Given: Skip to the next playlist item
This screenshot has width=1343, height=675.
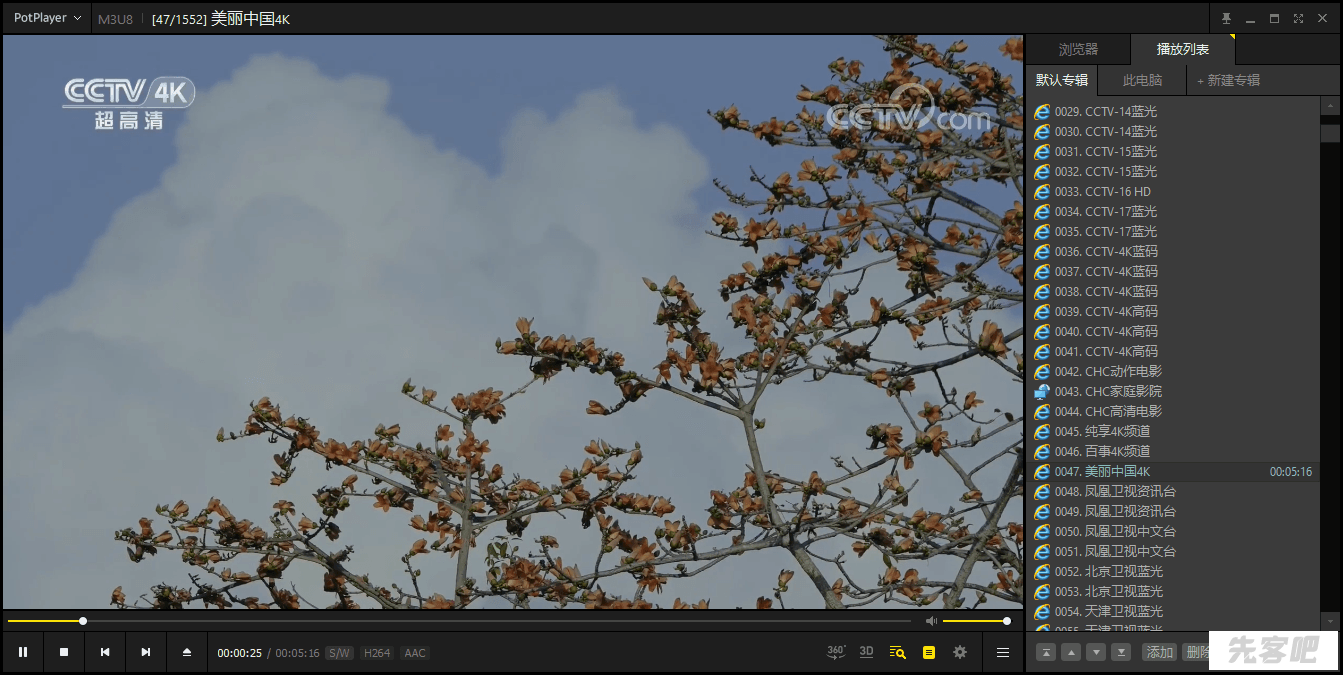Looking at the screenshot, I should 146,653.
